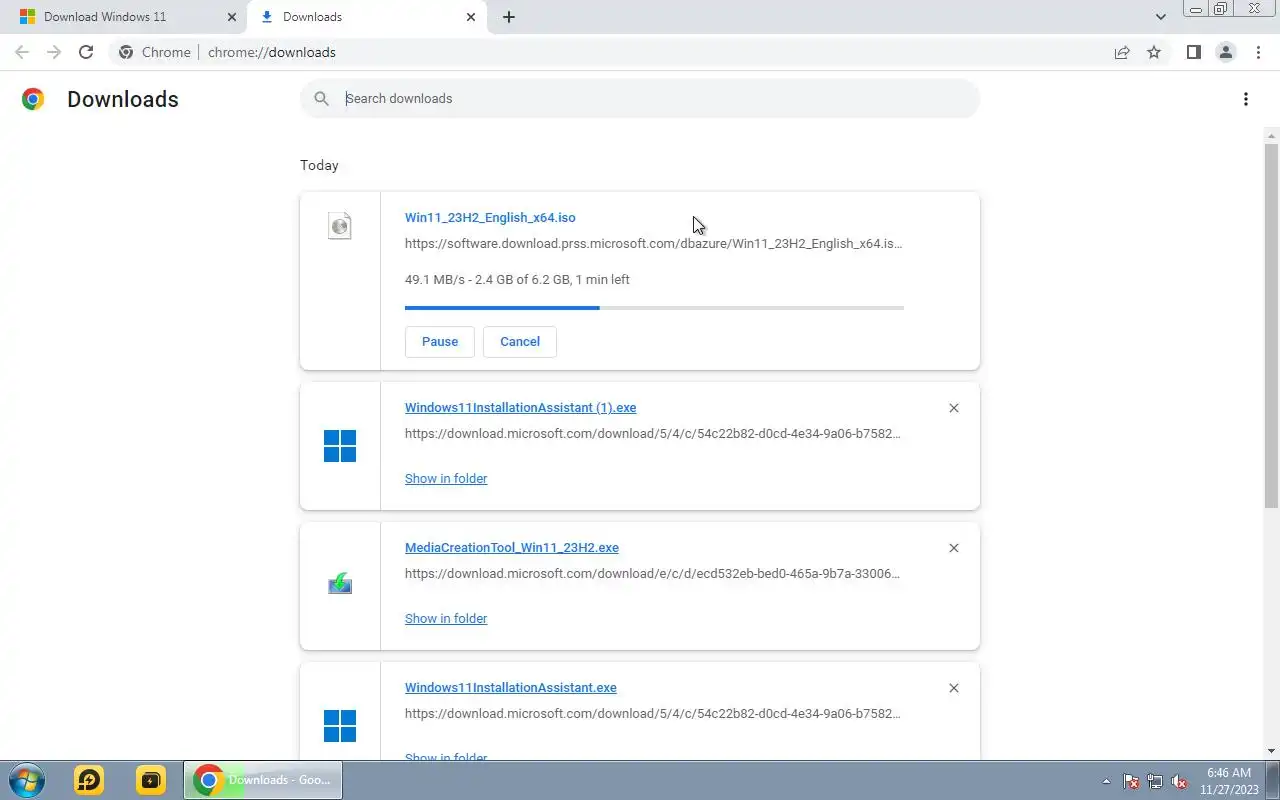Focus the Search downloads field

pyautogui.click(x=640, y=98)
